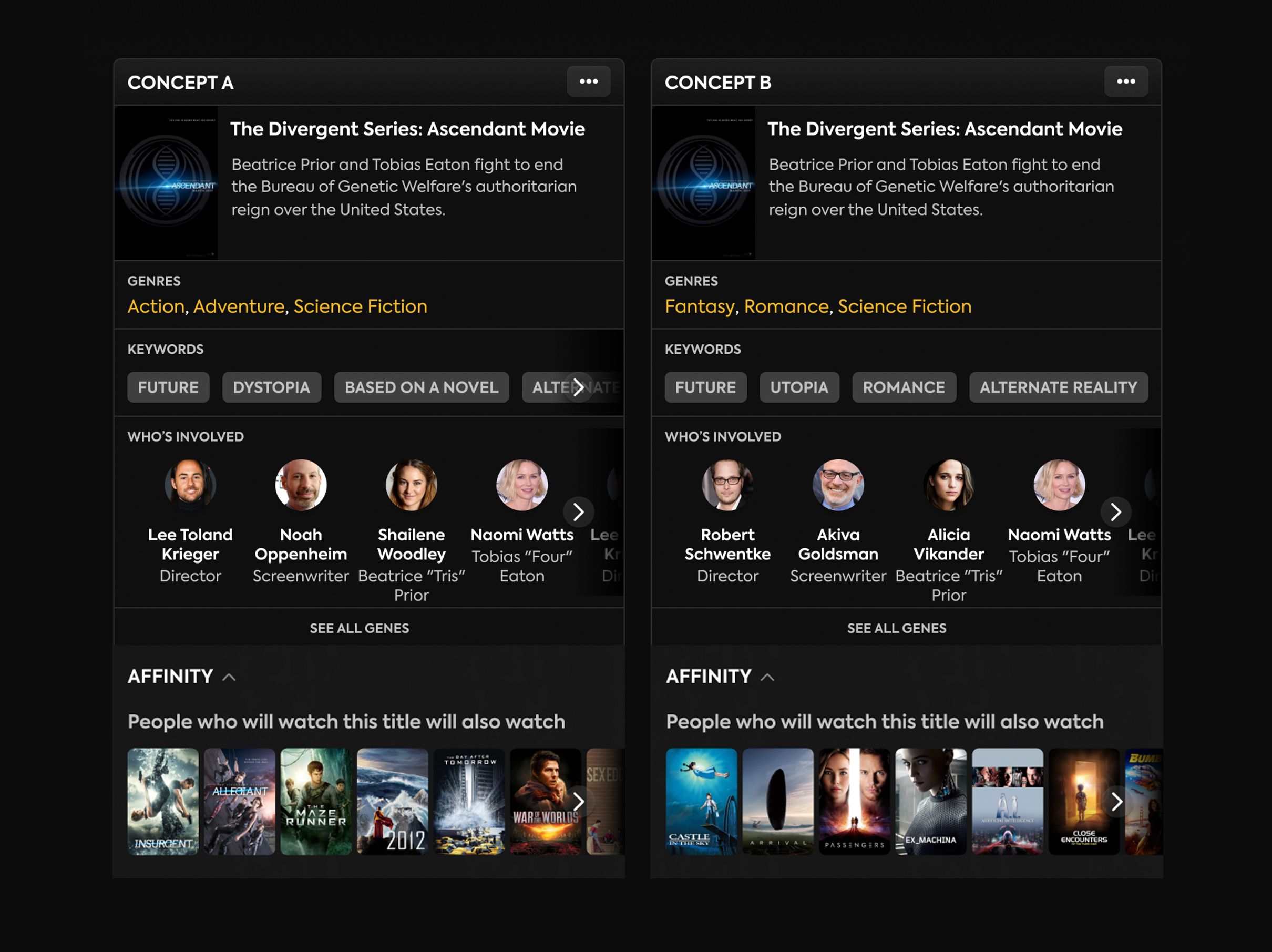This screenshot has height=952, width=1272.
Task: Click Ascendant poster in Concept A
Action: [x=166, y=182]
